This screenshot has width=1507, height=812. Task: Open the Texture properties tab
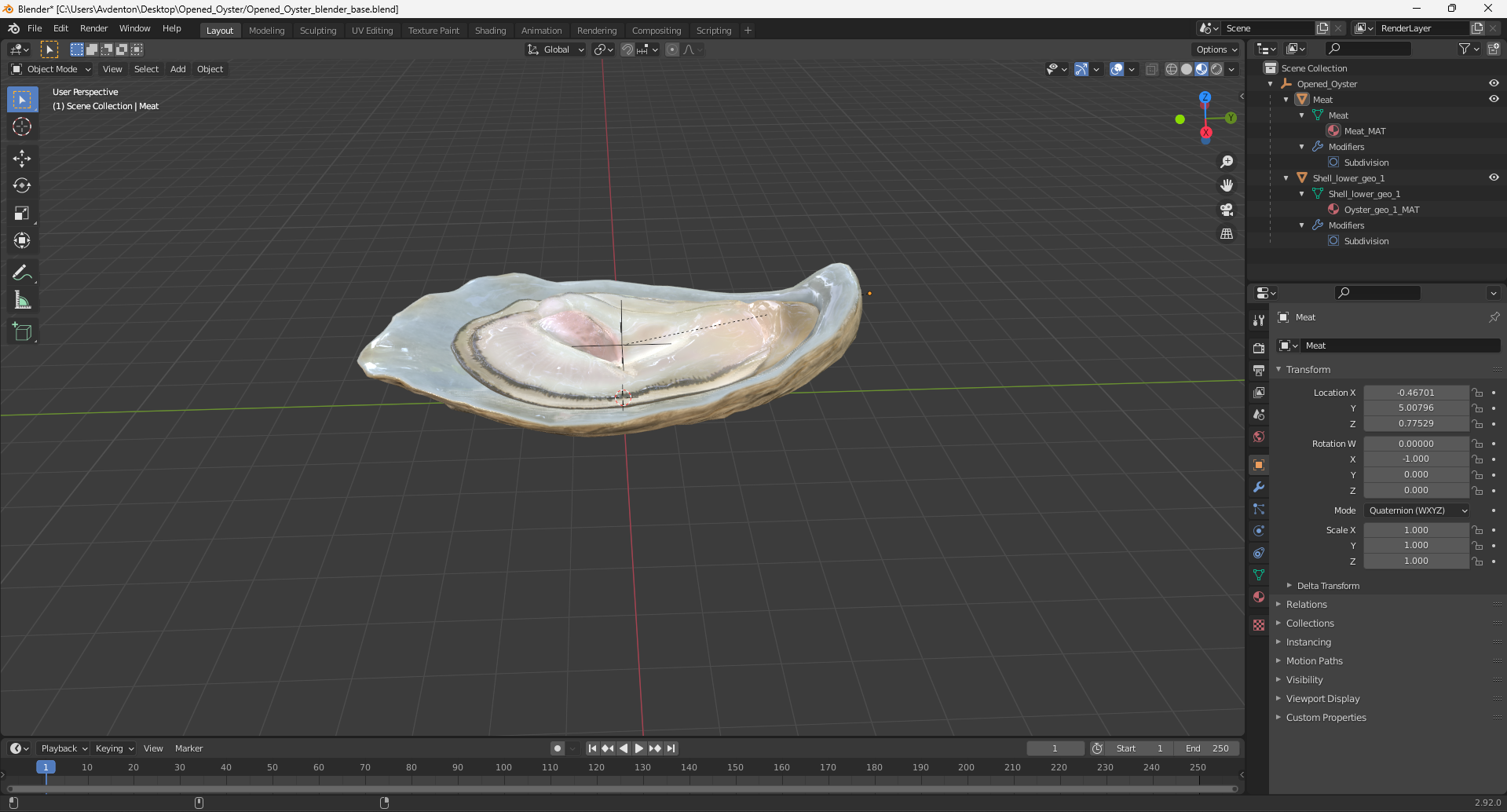(1259, 625)
